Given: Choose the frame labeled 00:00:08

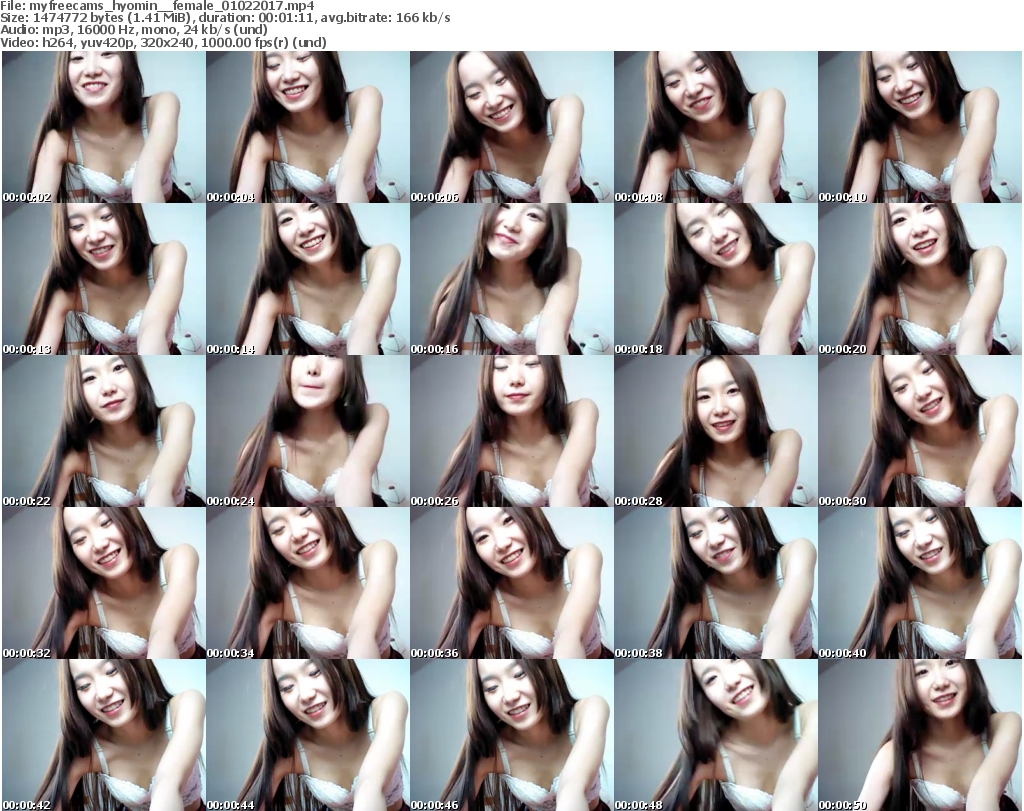Looking at the screenshot, I should coord(715,127).
